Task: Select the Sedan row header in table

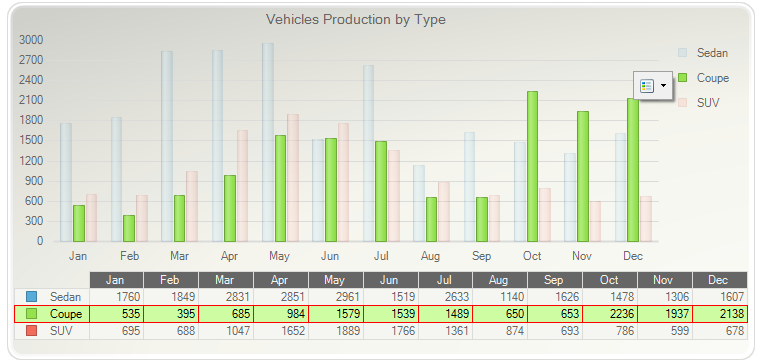Action: click(x=52, y=297)
